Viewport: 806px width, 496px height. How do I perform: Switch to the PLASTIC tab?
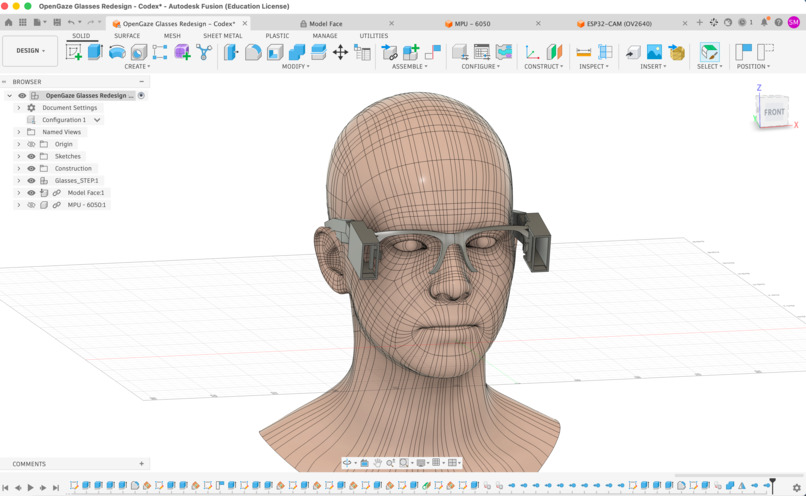coord(277,35)
